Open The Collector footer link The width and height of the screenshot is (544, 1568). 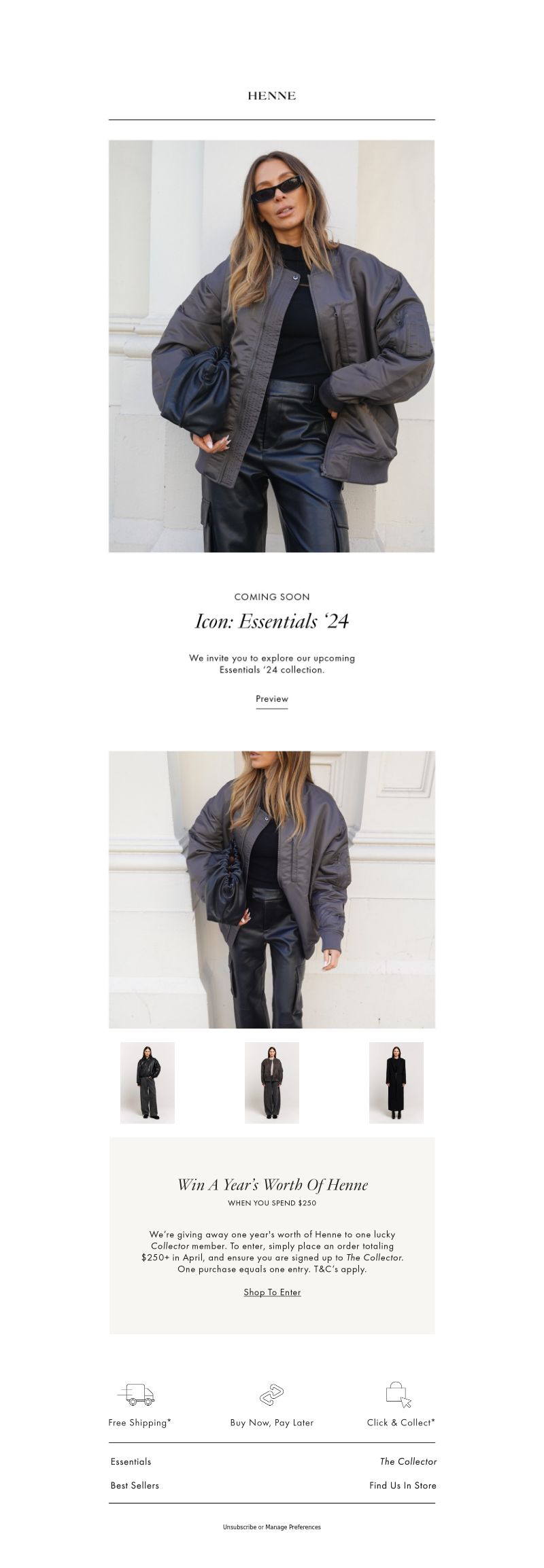click(408, 1461)
